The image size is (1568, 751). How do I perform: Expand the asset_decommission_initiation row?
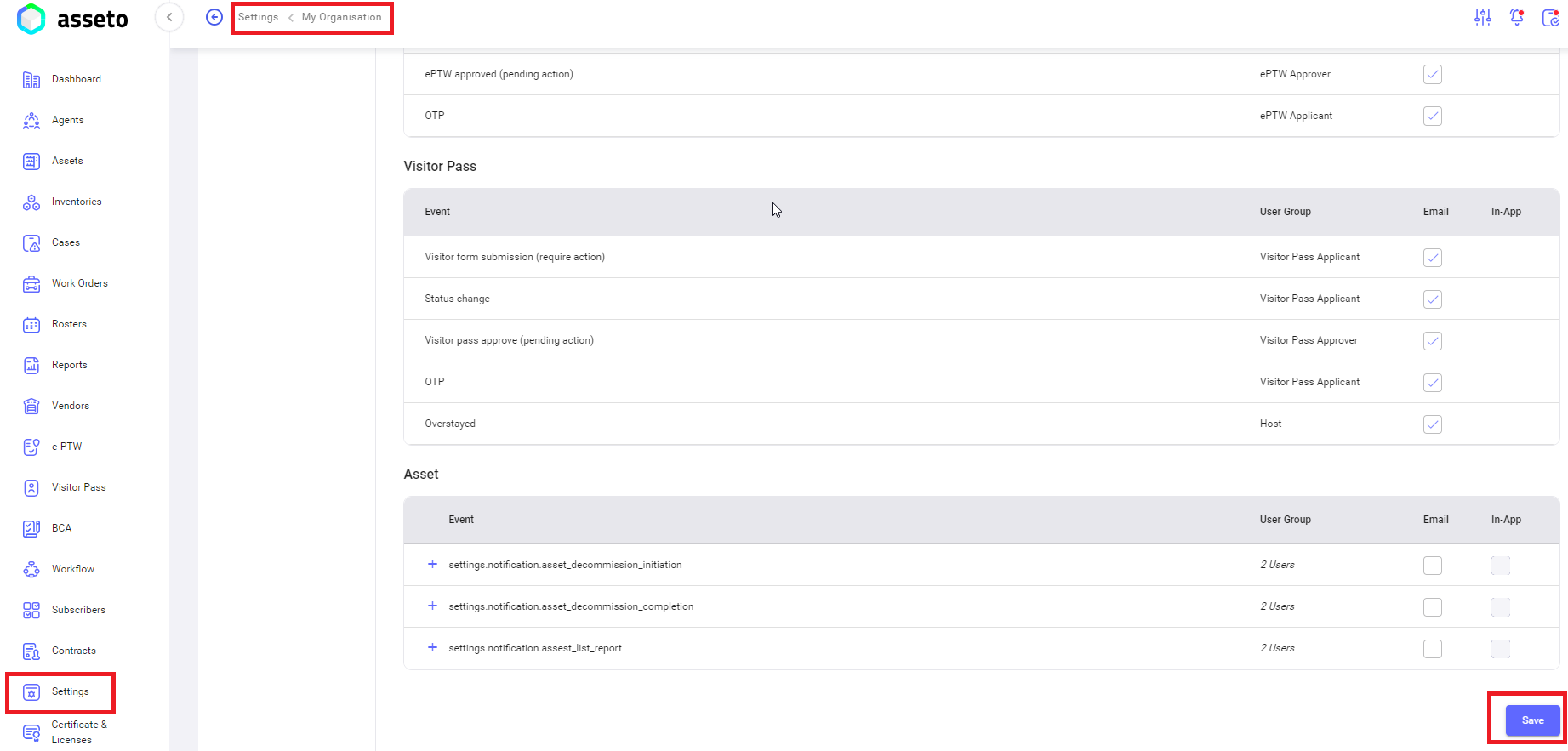coord(432,565)
